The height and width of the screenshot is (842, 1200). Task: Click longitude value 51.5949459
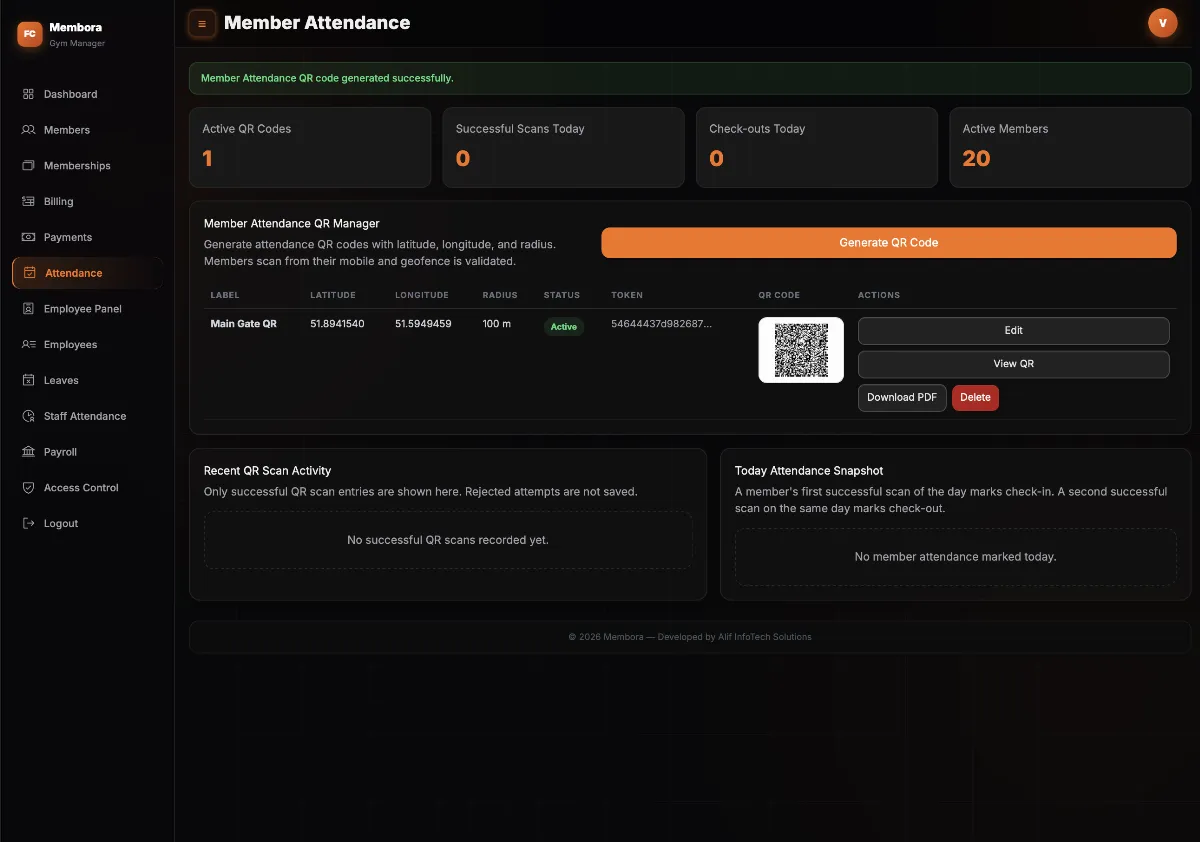click(x=423, y=324)
